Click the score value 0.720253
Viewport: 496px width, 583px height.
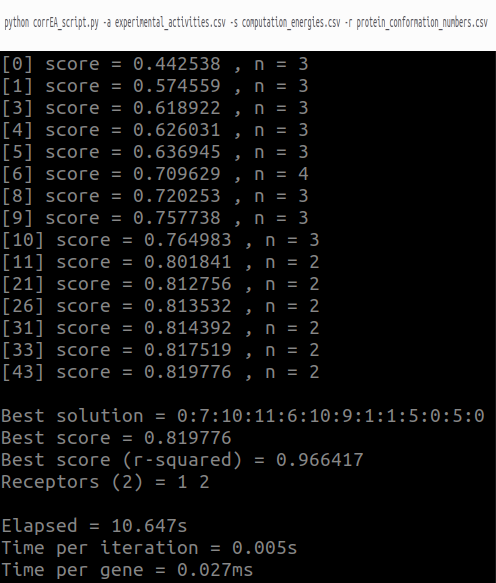[177, 196]
